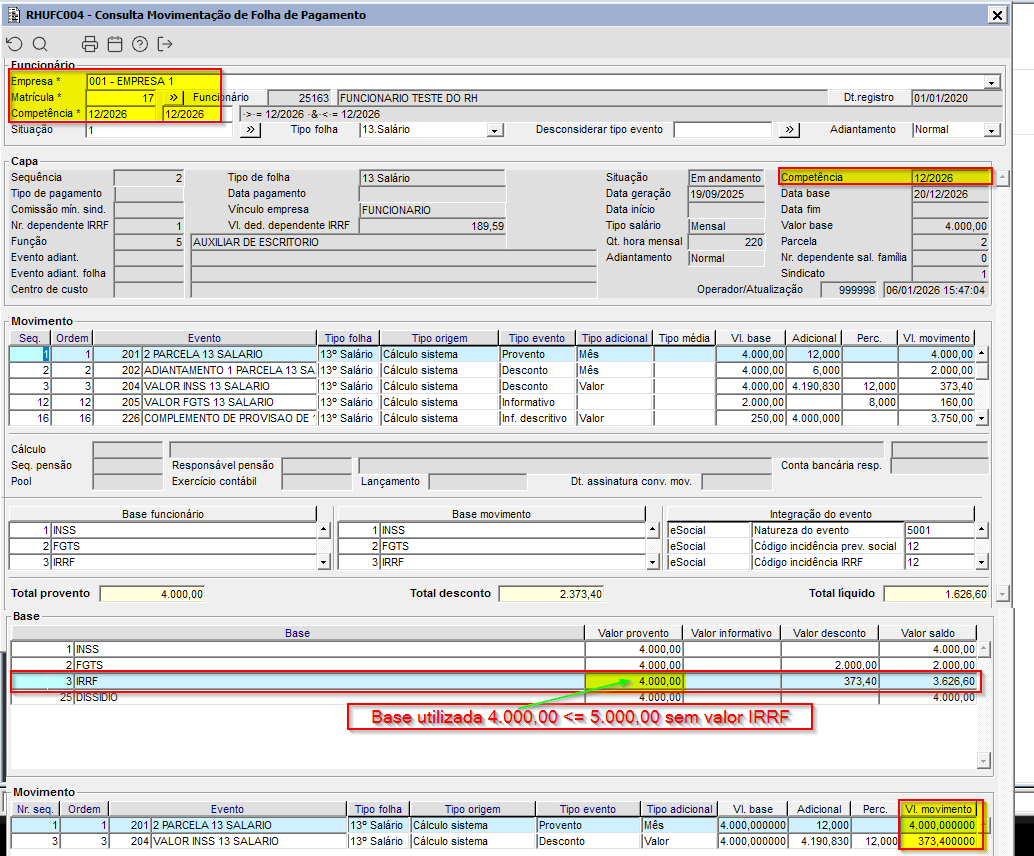Click the Total líquido value field
This screenshot has height=856, width=1034.
[936, 594]
